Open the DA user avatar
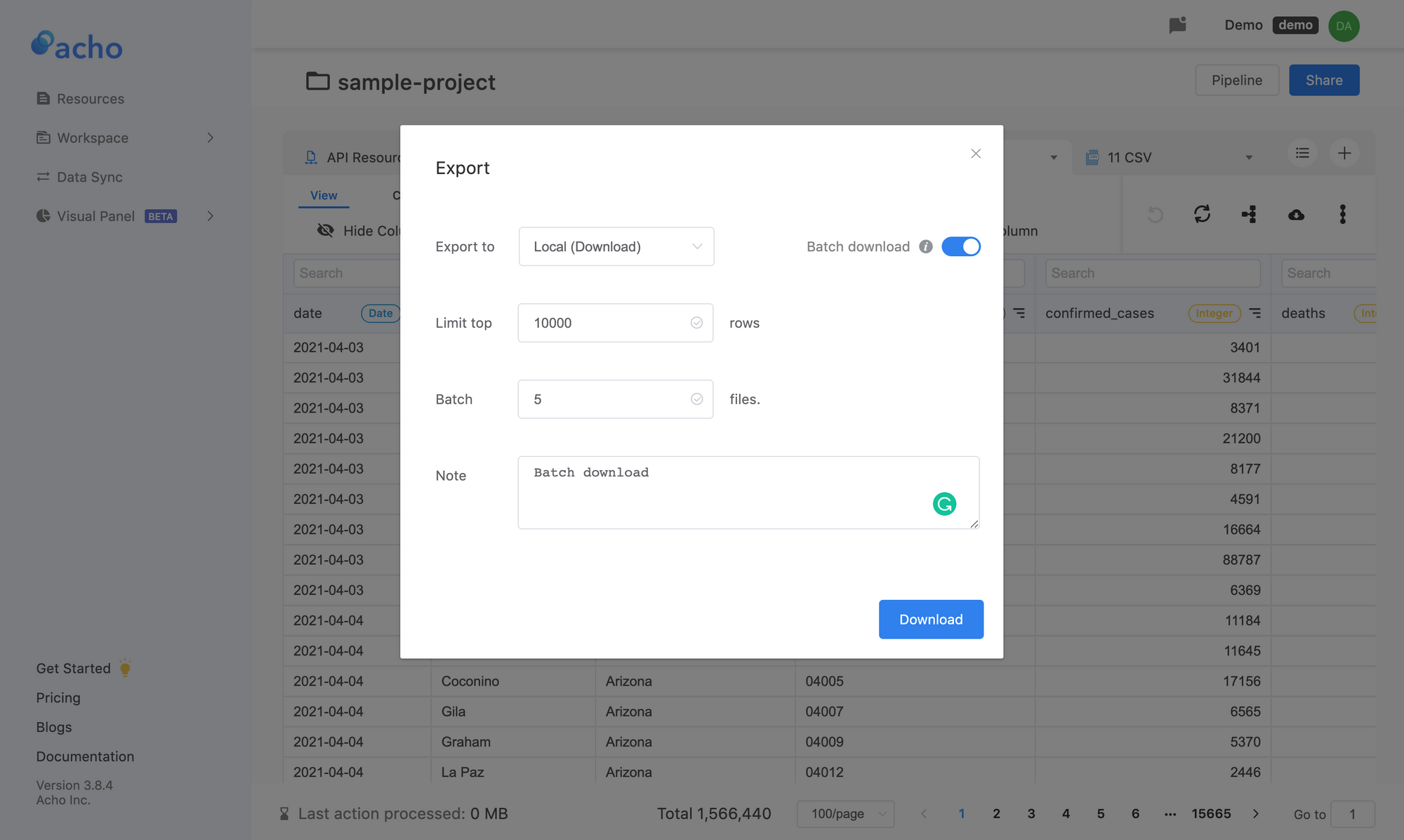The height and width of the screenshot is (840, 1404). (x=1344, y=26)
